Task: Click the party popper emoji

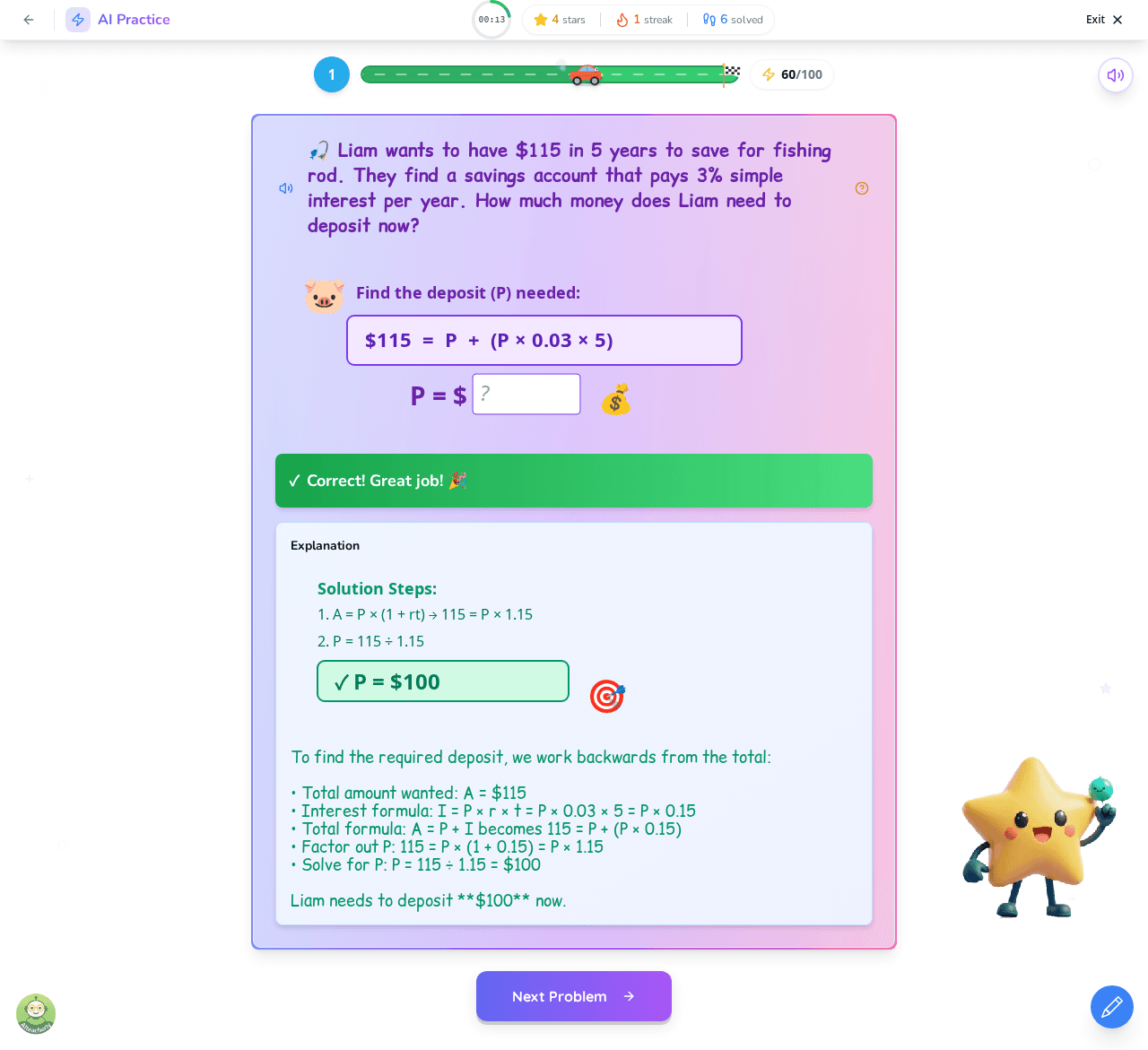Action: tap(458, 481)
